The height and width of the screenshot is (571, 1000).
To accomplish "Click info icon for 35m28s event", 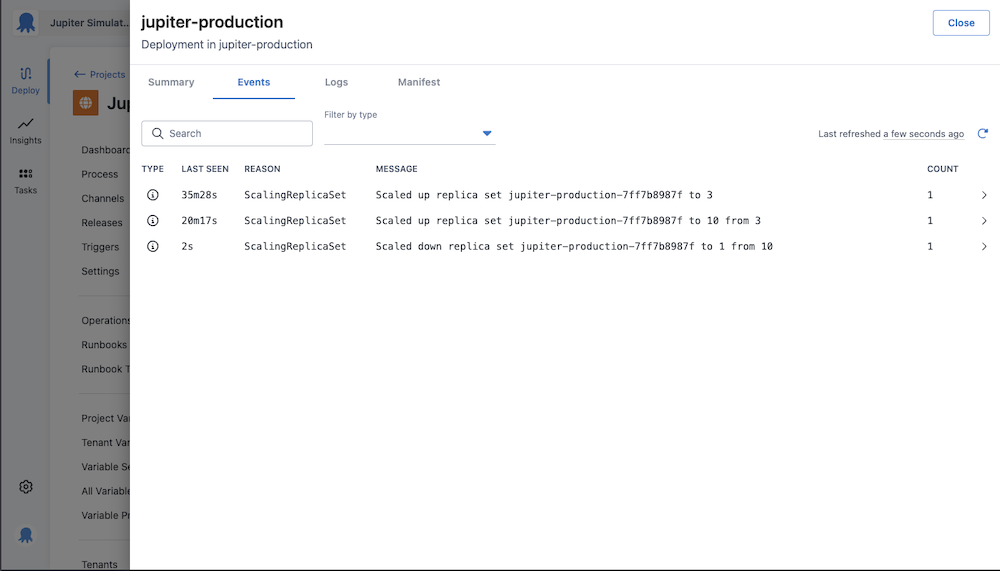I will point(152,195).
